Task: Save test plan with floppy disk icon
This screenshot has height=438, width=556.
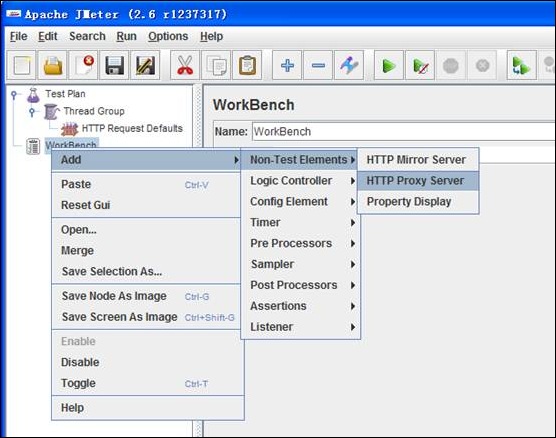Action: point(115,65)
